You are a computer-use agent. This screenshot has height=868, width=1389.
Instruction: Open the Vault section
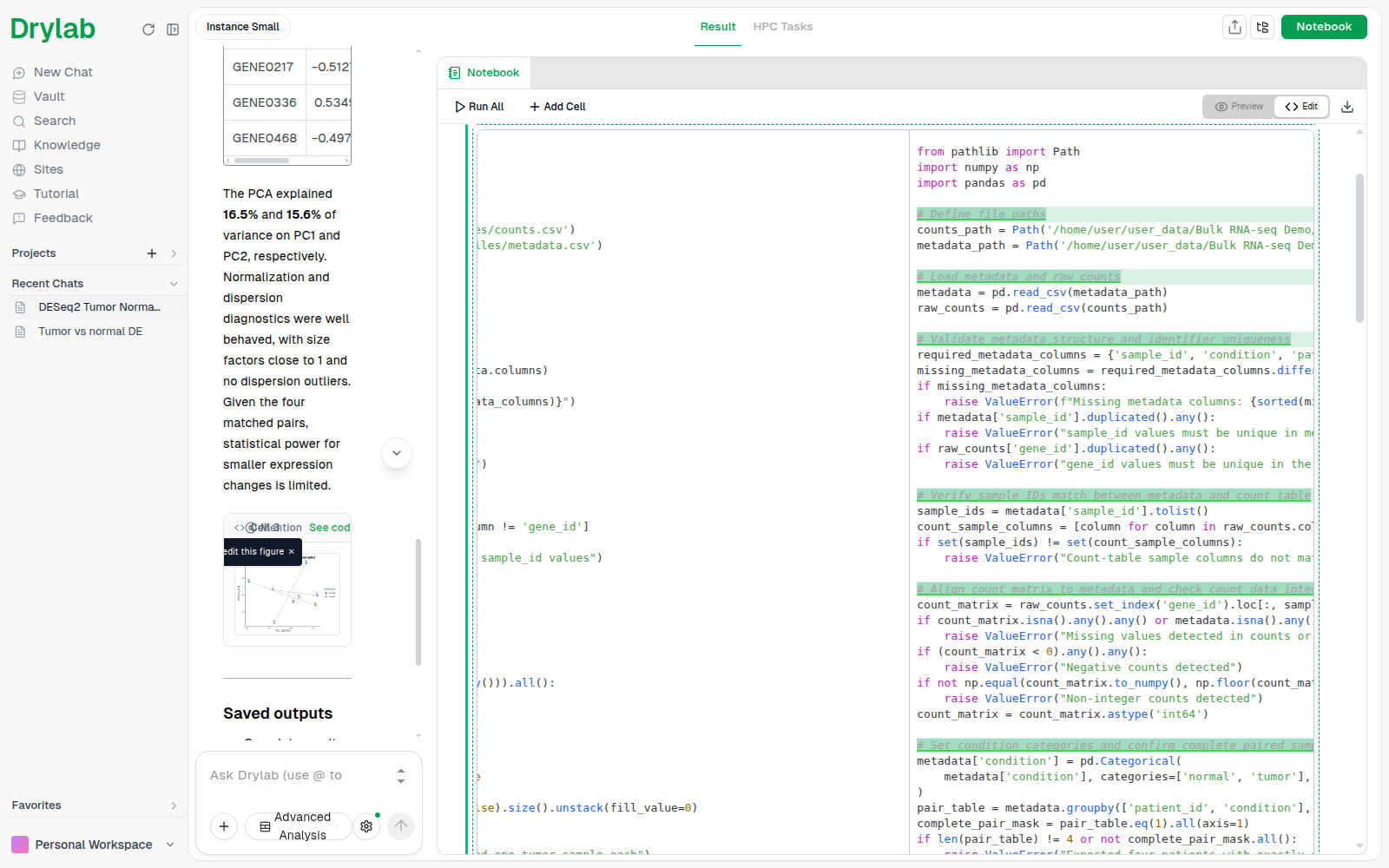point(49,96)
